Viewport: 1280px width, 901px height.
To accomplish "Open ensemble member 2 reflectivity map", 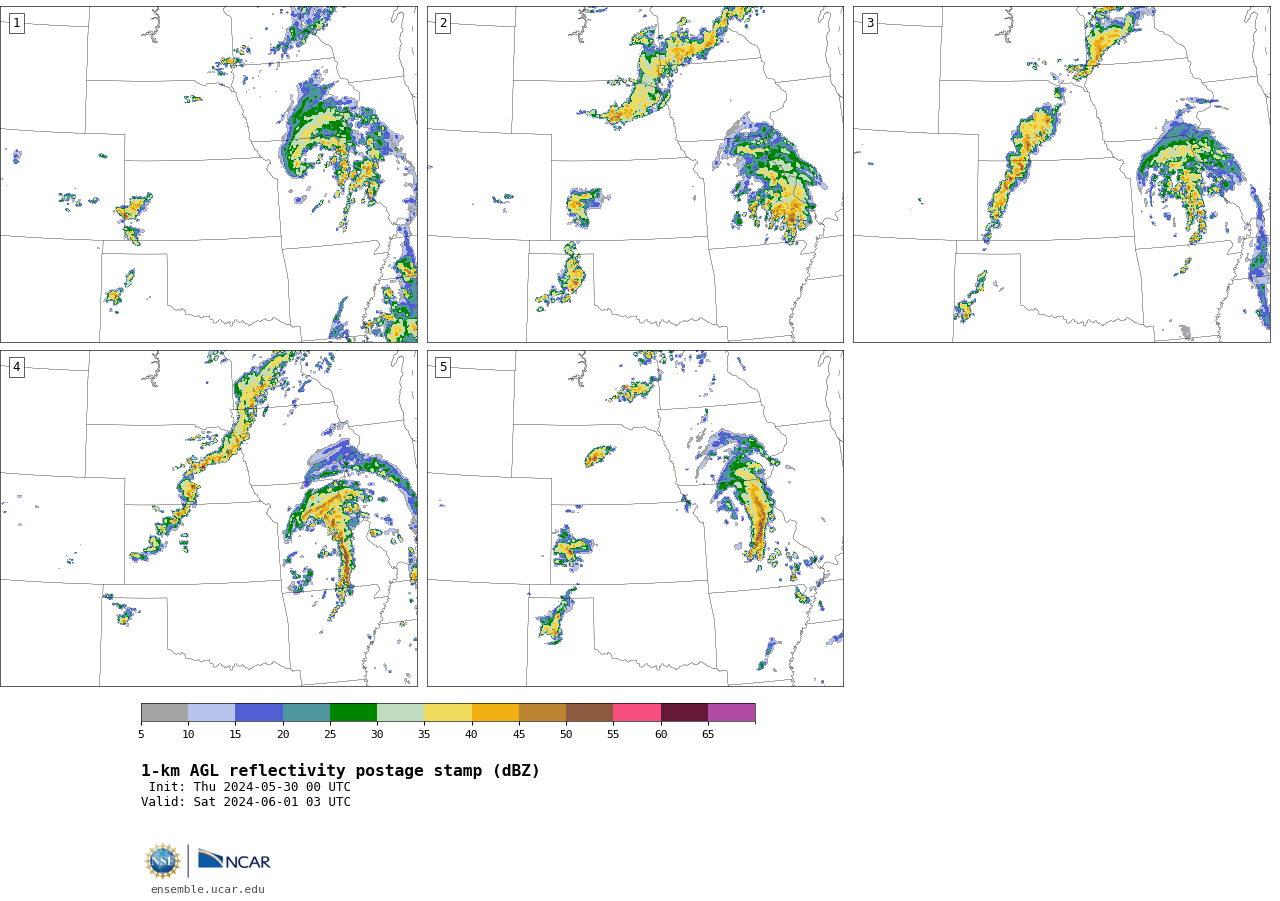I will point(635,174).
